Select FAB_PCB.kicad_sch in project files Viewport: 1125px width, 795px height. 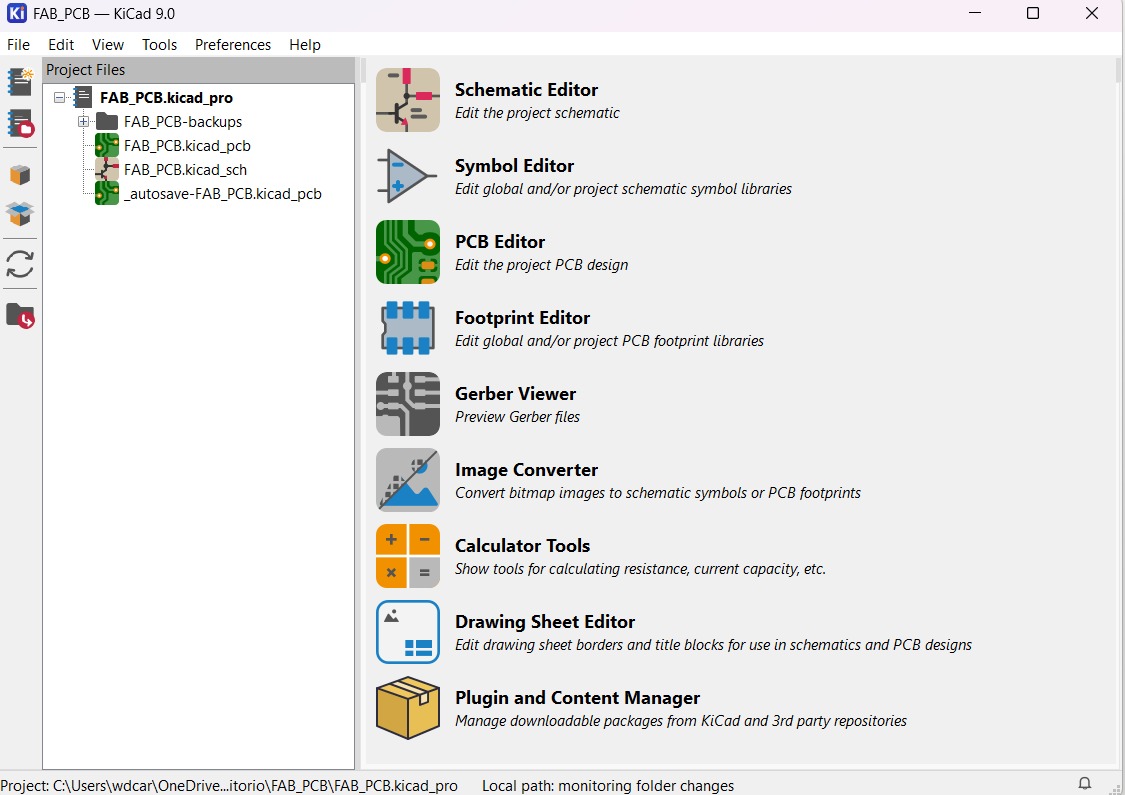point(185,170)
